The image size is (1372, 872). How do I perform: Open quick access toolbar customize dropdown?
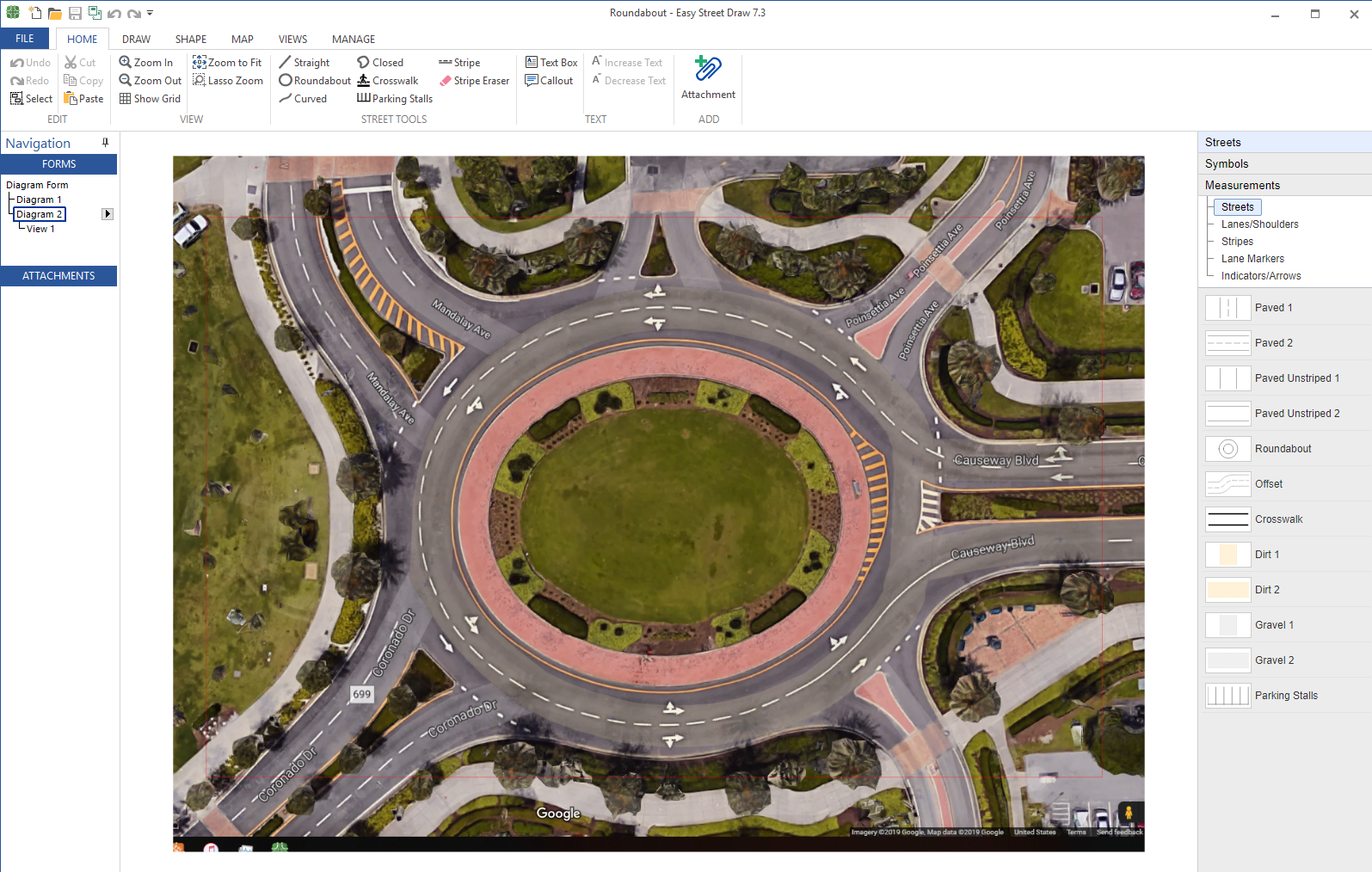[150, 13]
